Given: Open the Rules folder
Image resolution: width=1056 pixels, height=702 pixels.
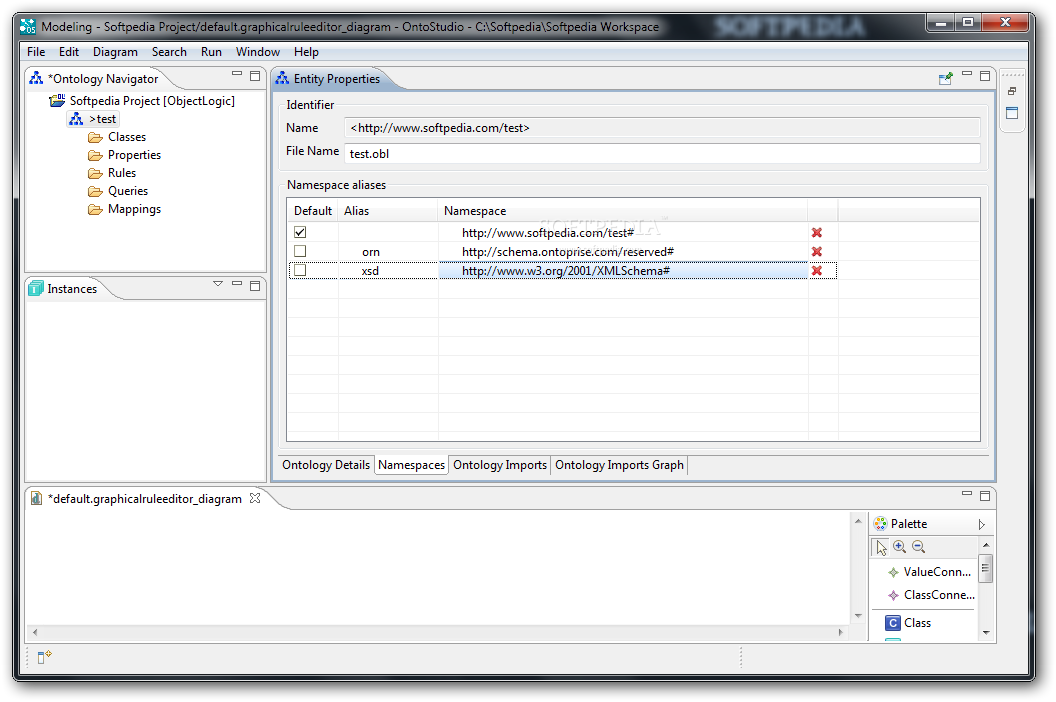Looking at the screenshot, I should coord(112,173).
